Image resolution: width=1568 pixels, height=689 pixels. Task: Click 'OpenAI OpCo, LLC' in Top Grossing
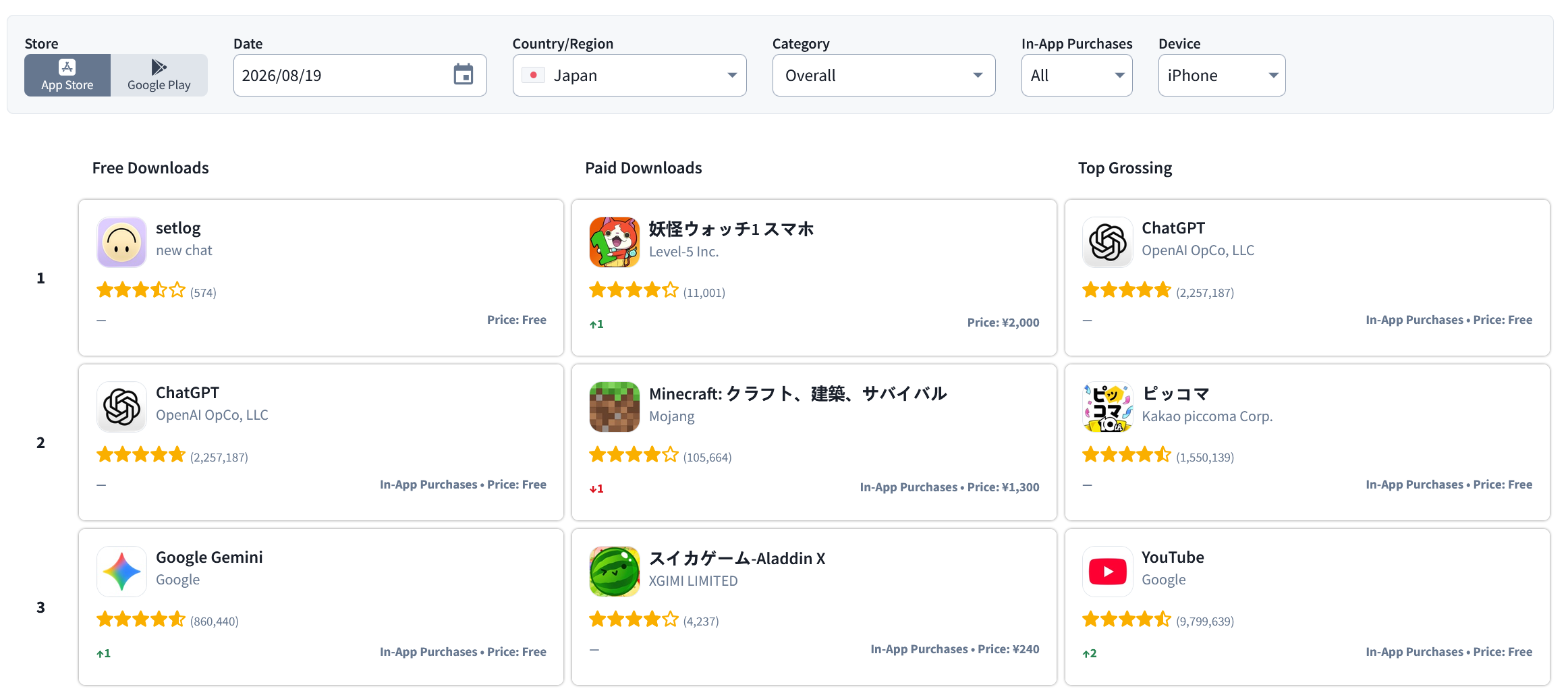1198,250
